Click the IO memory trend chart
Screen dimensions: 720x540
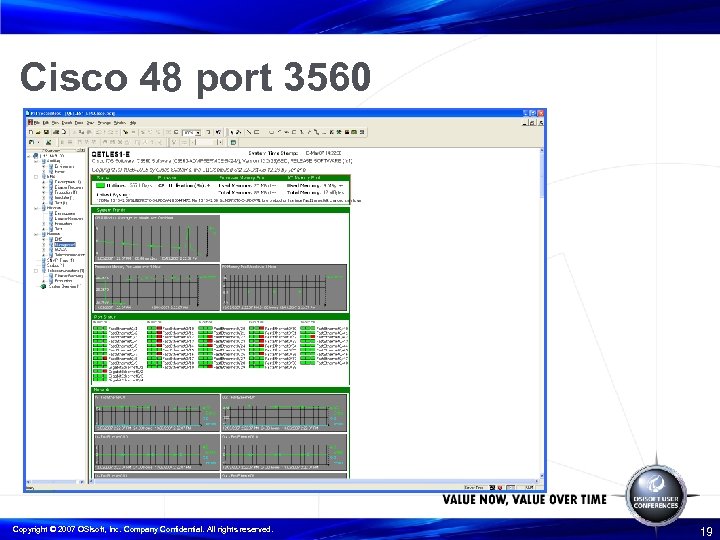pos(284,287)
